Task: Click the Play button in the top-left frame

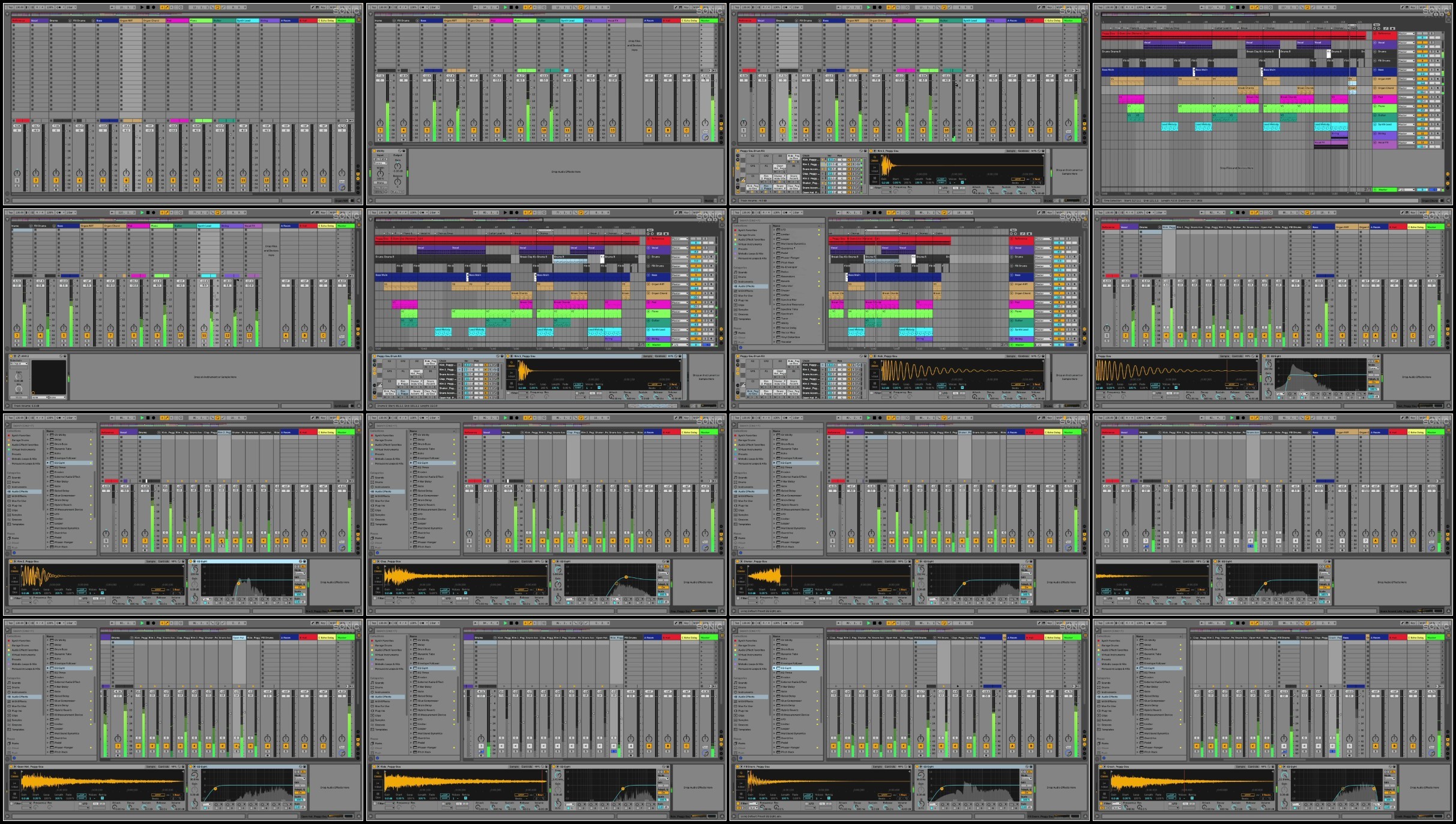Action: tap(142, 7)
